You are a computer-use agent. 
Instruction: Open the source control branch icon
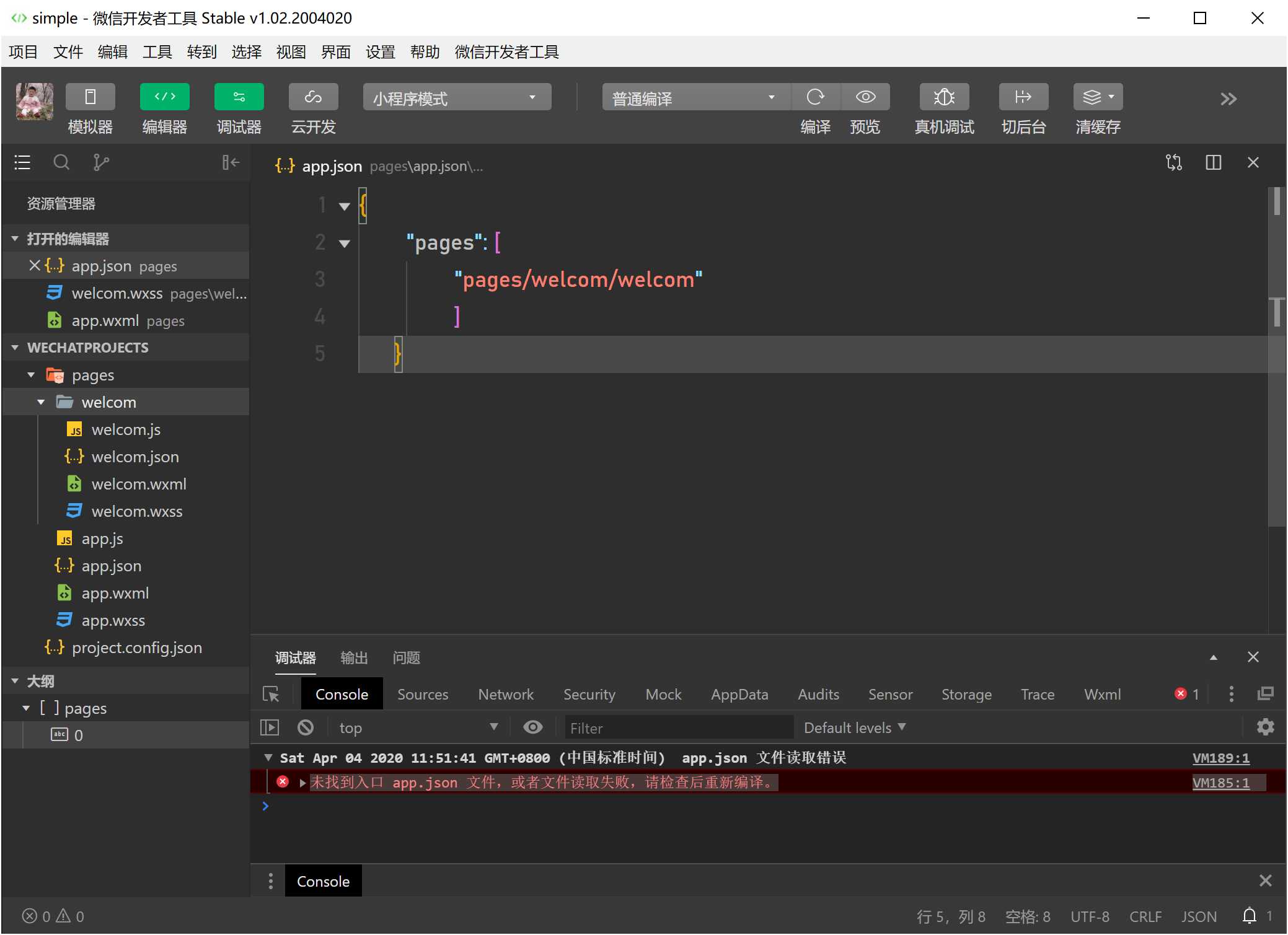coord(101,162)
